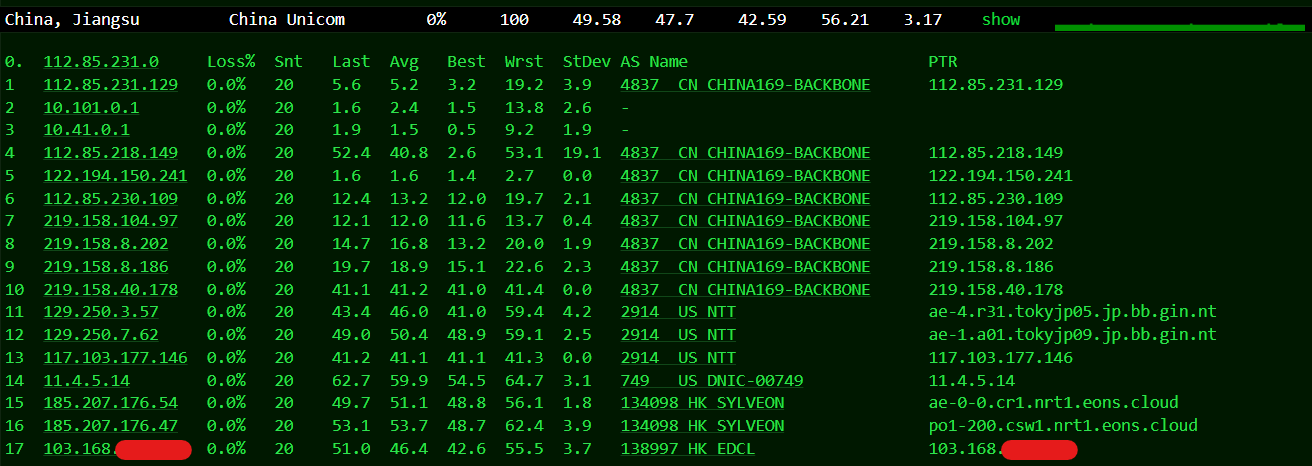Open AS 4837 CHINA169-BACKBONE link on hop 10
The image size is (1312, 466).
(x=745, y=289)
